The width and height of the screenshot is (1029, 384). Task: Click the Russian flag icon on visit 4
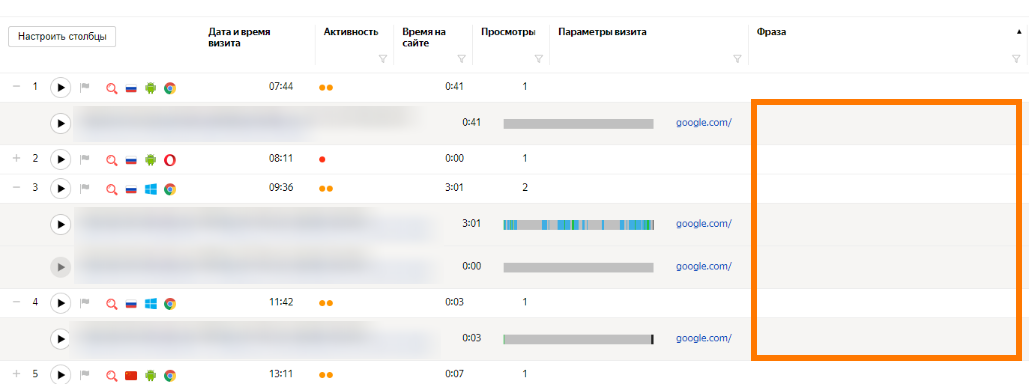pyautogui.click(x=131, y=304)
